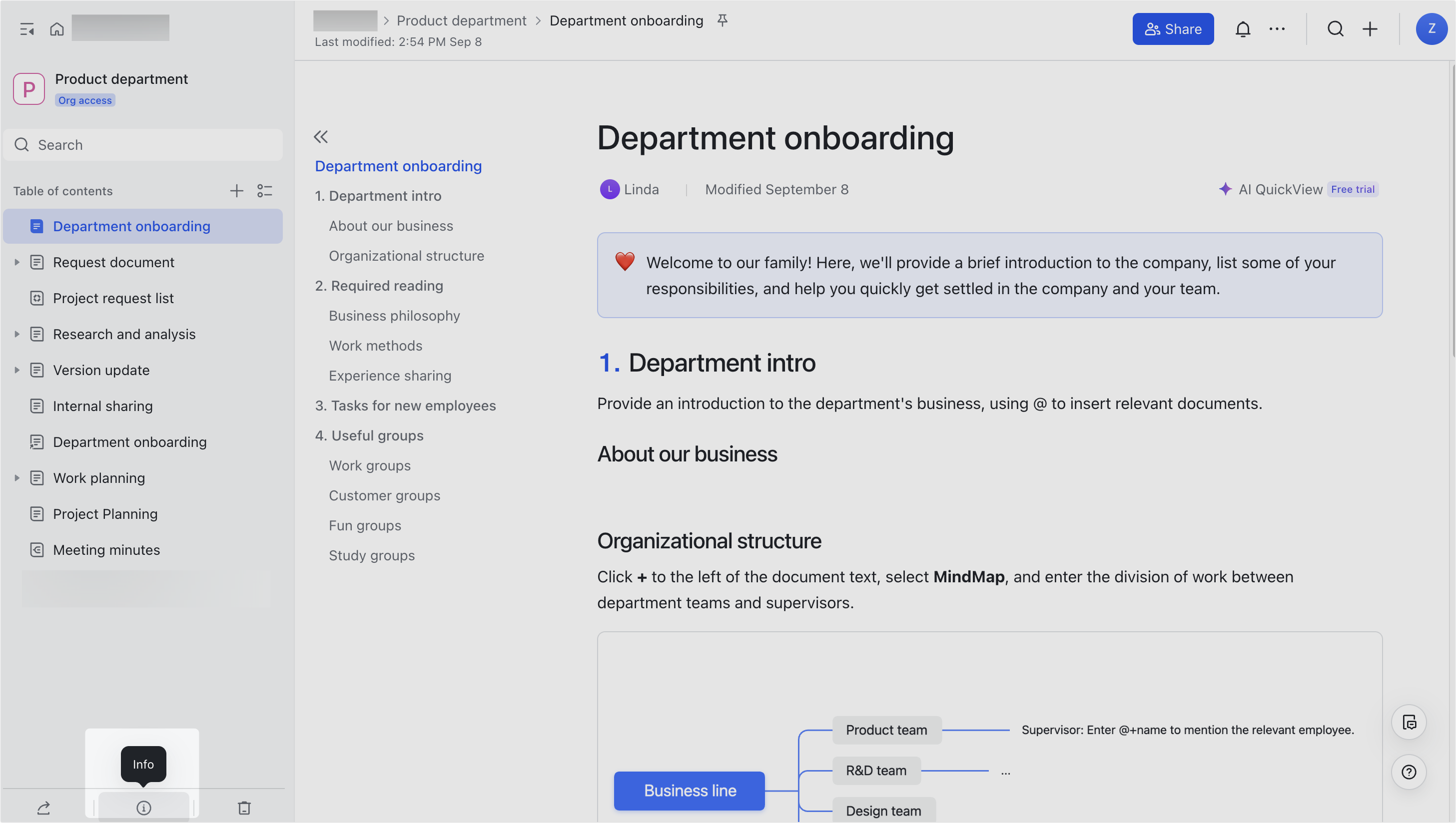1456x823 pixels.
Task: Jump to '2. Required reading' in outline
Action: [x=379, y=286]
